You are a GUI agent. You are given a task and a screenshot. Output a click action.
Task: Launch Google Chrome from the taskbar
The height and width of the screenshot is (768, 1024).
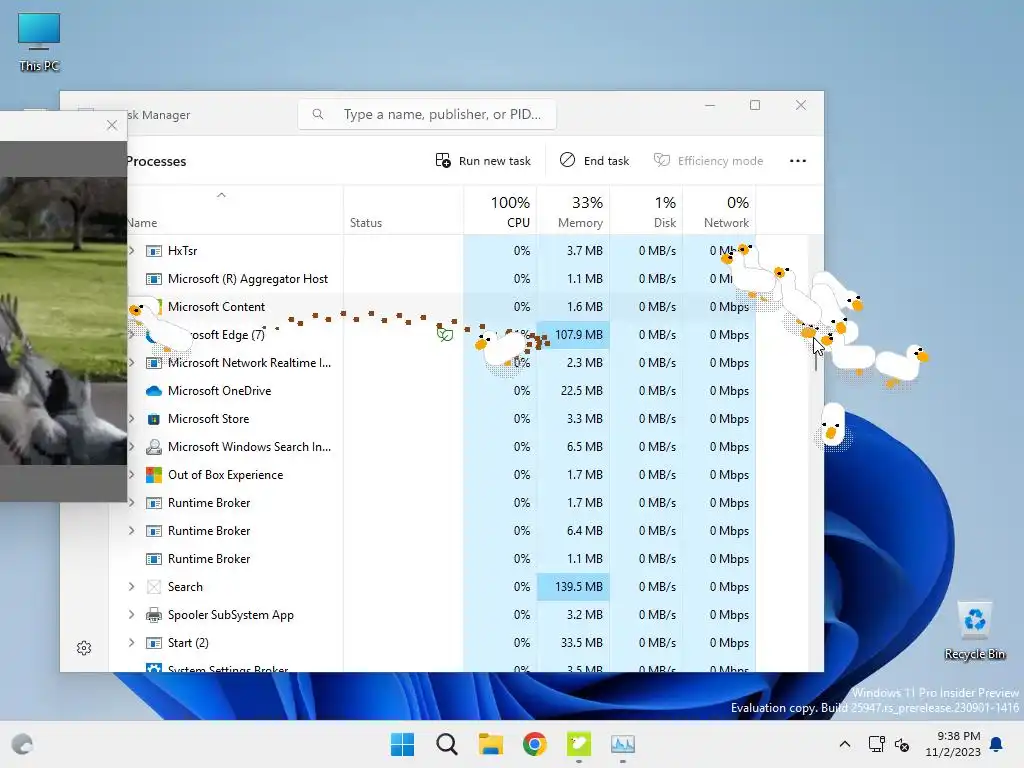(534, 744)
